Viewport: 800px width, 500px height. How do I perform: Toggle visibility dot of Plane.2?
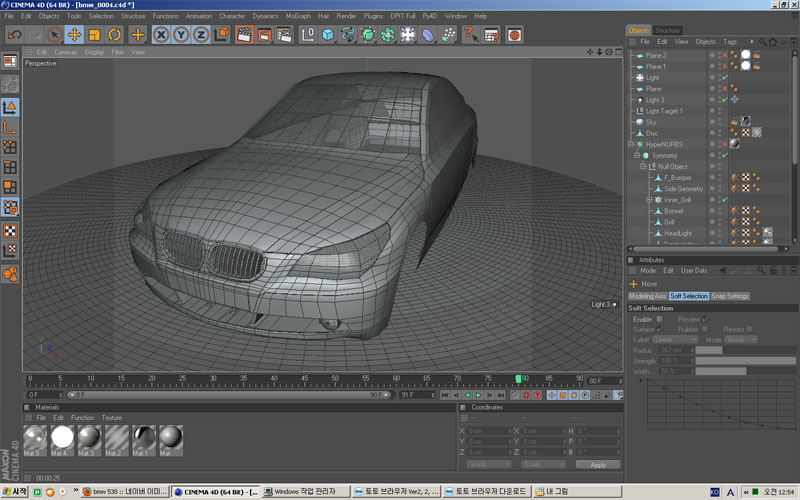pos(712,54)
